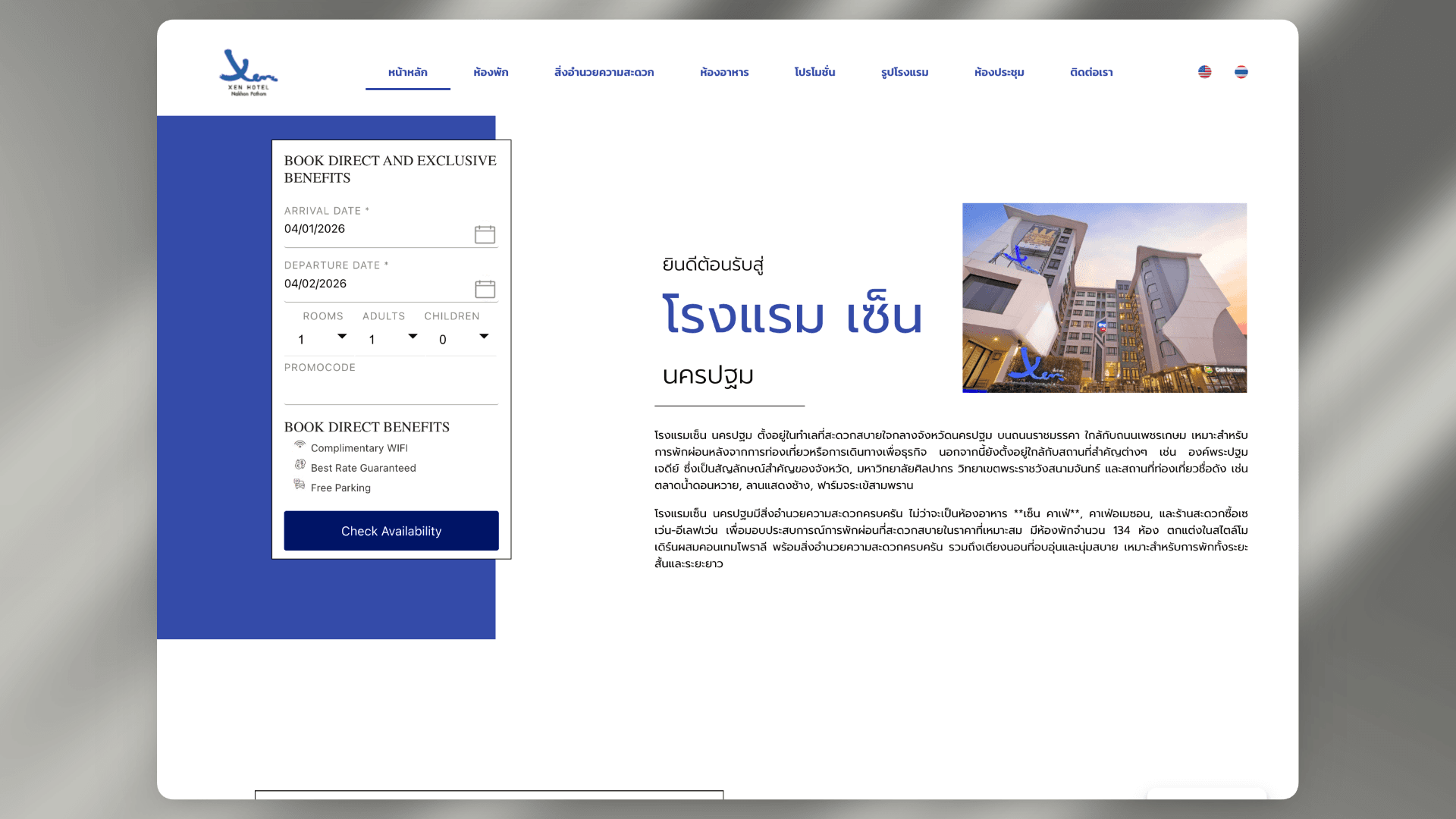
Task: Click the US flag to switch to English
Action: (1205, 72)
